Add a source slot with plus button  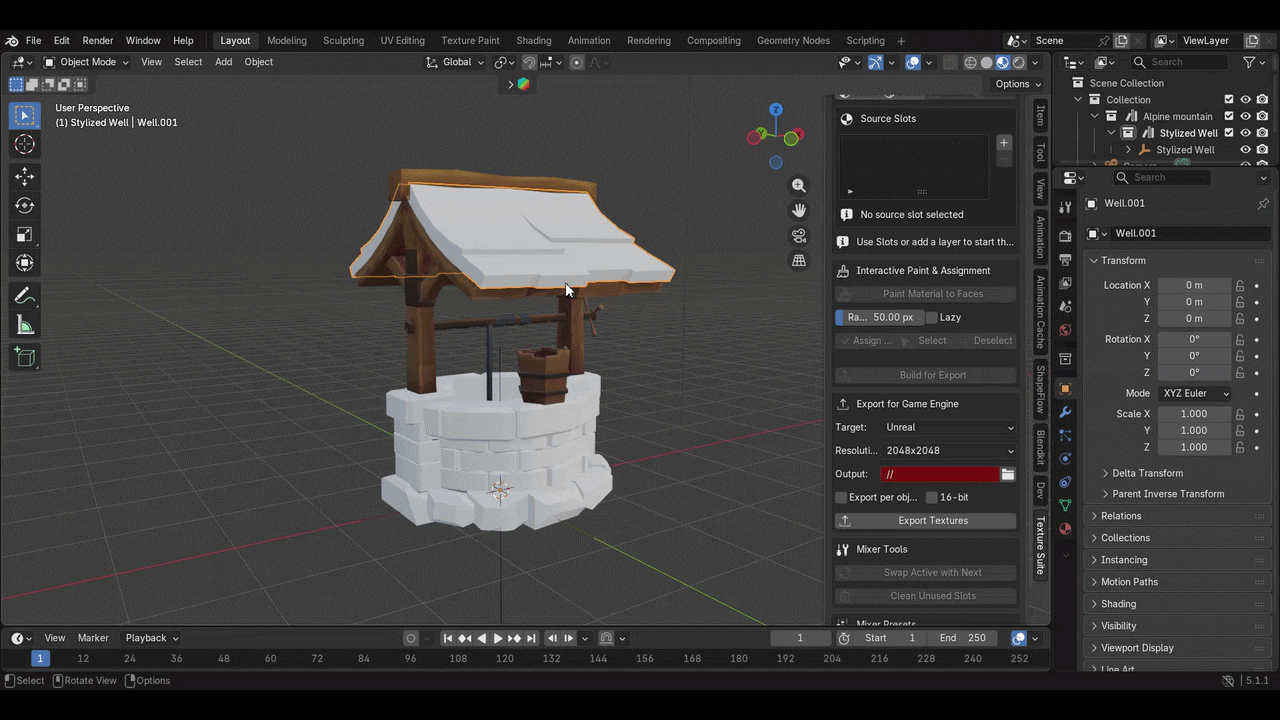point(1004,143)
